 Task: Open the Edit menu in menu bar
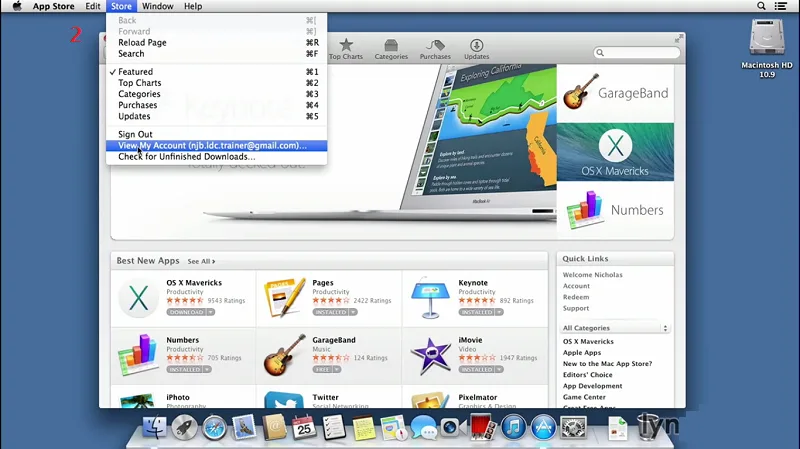(x=92, y=6)
